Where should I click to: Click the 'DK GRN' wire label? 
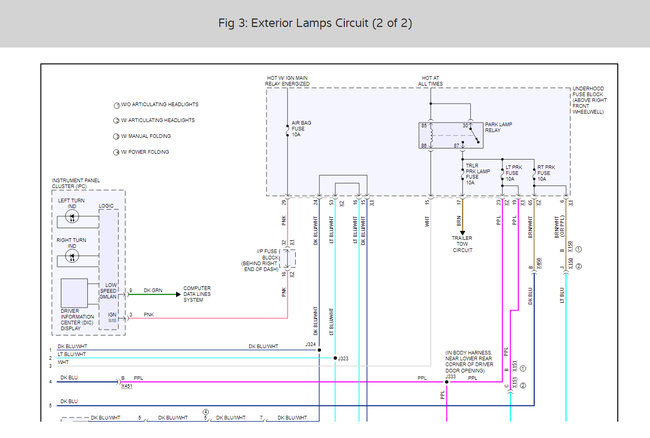click(x=153, y=290)
